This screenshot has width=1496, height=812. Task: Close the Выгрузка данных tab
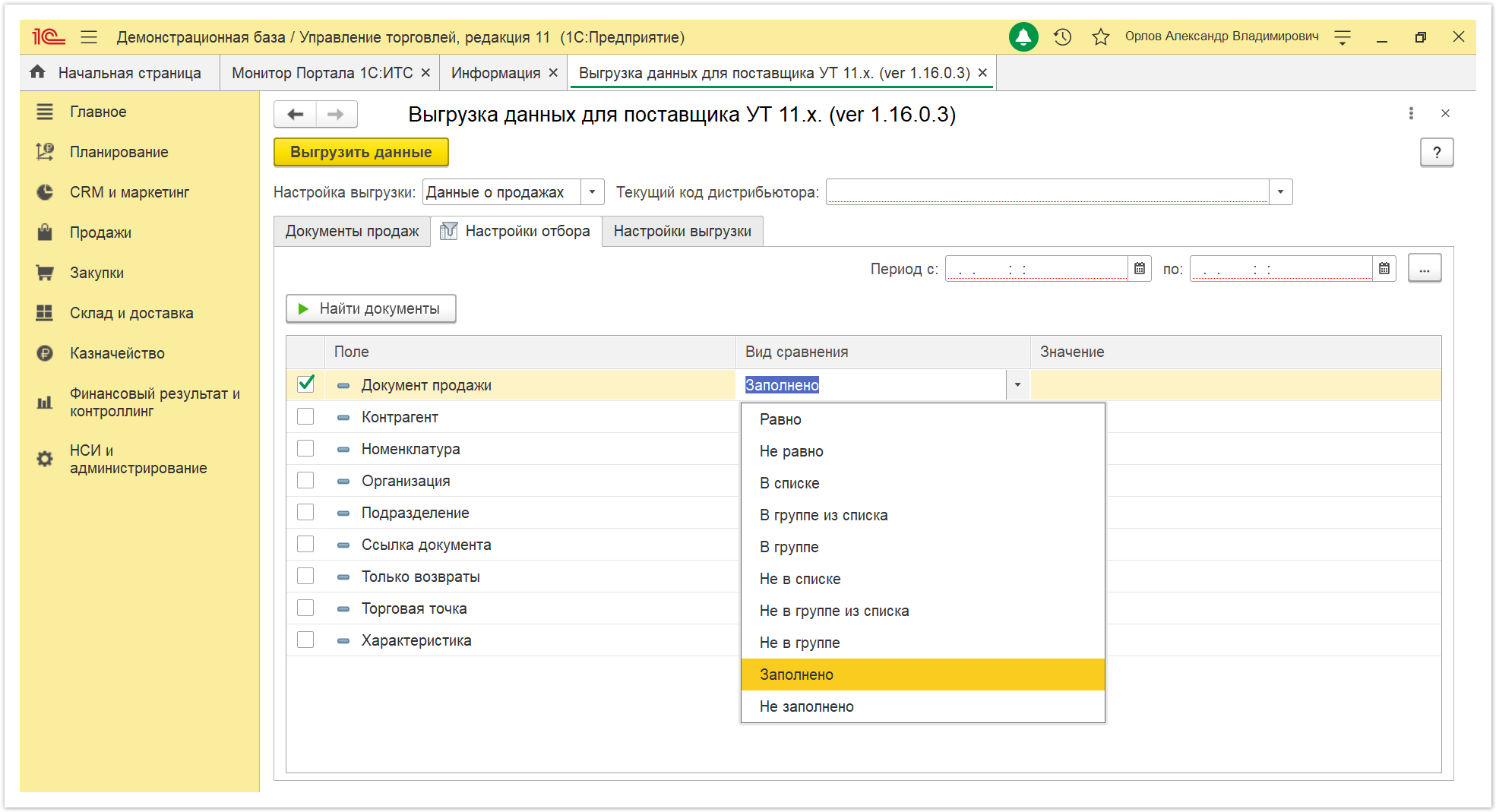click(982, 72)
